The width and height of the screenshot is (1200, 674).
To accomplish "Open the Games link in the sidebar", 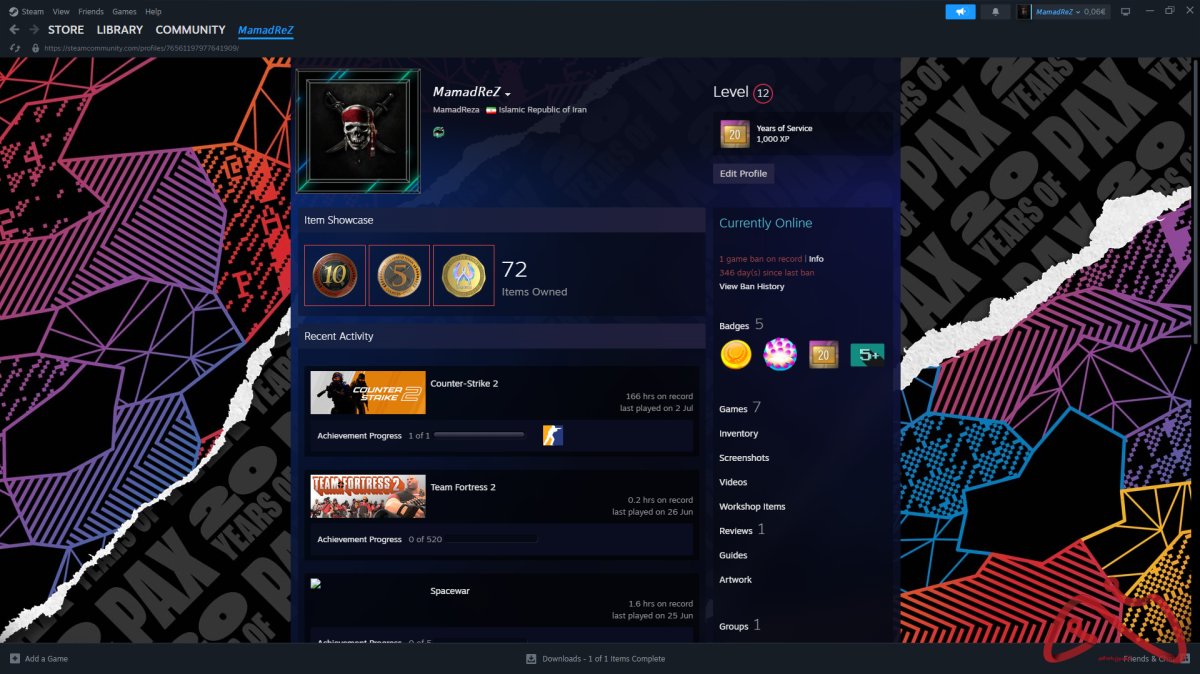I will 733,409.
